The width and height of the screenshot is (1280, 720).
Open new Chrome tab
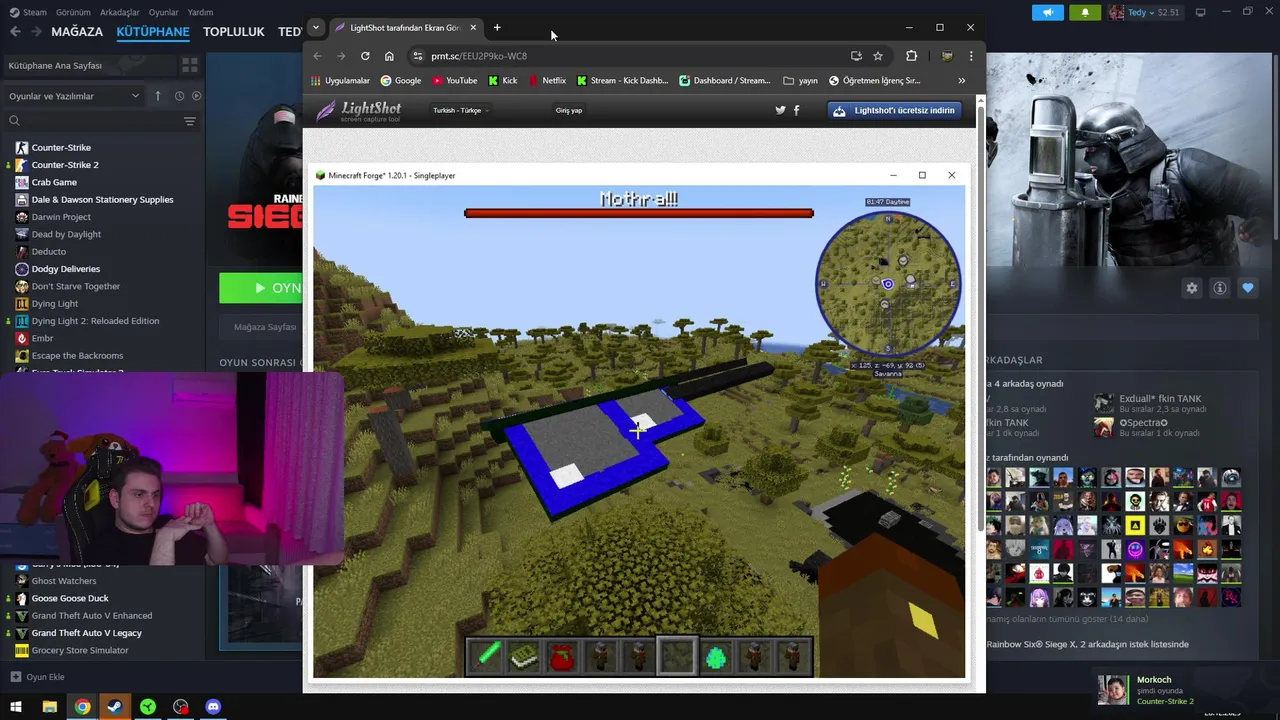497,28
